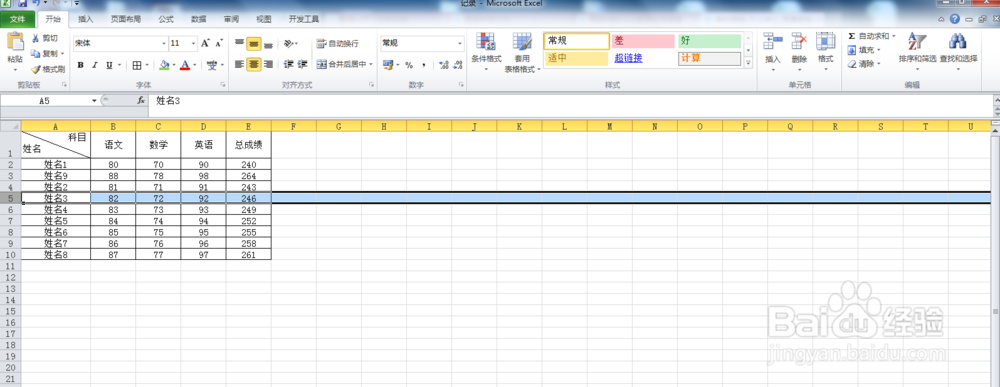Click the text orientation icon
The width and height of the screenshot is (1000, 387).
289,43
